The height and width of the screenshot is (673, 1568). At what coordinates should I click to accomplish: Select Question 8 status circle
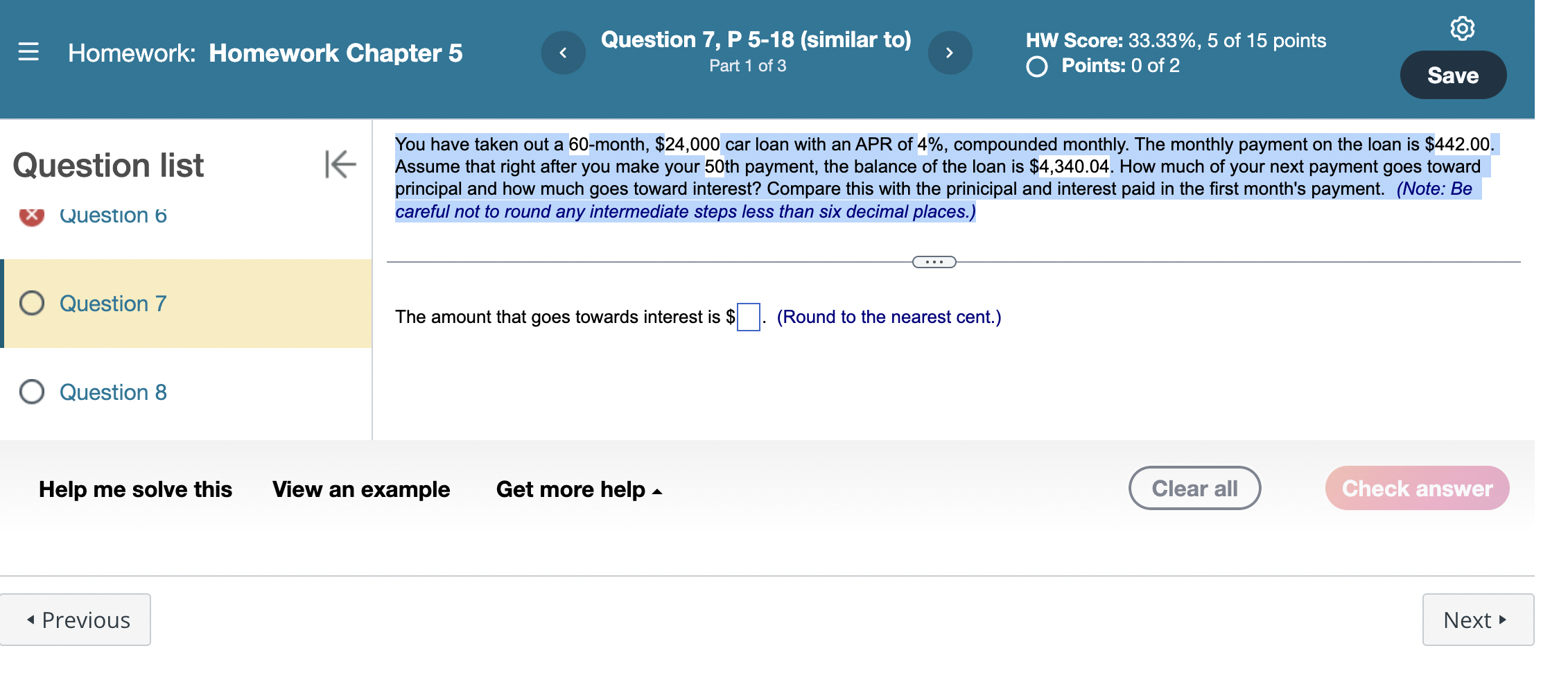point(32,392)
